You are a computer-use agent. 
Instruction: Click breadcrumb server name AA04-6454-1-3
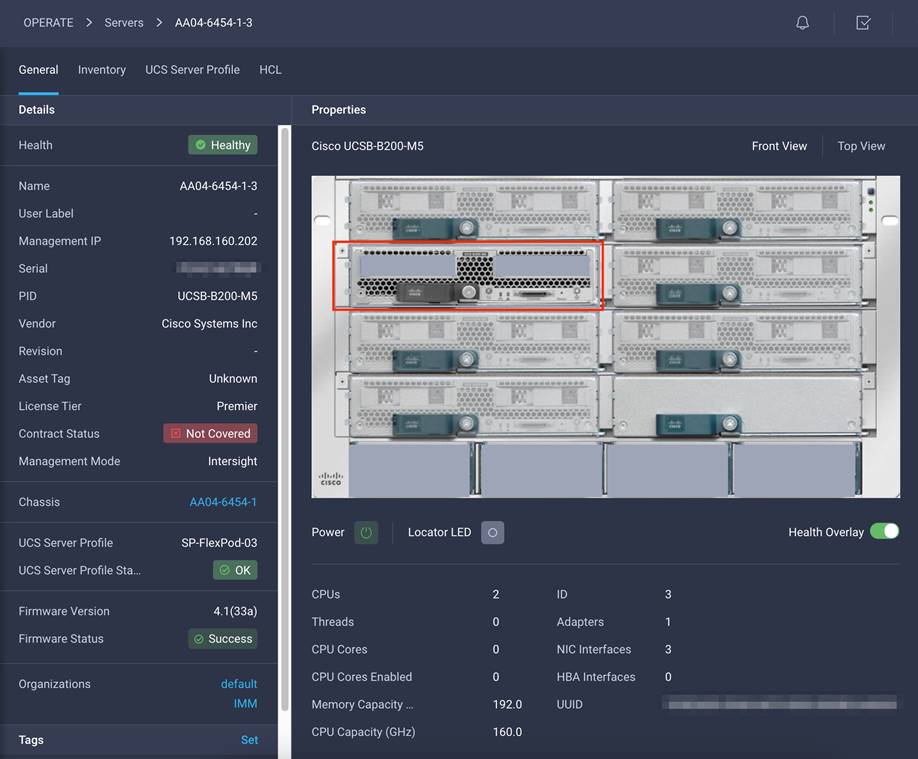pos(214,23)
